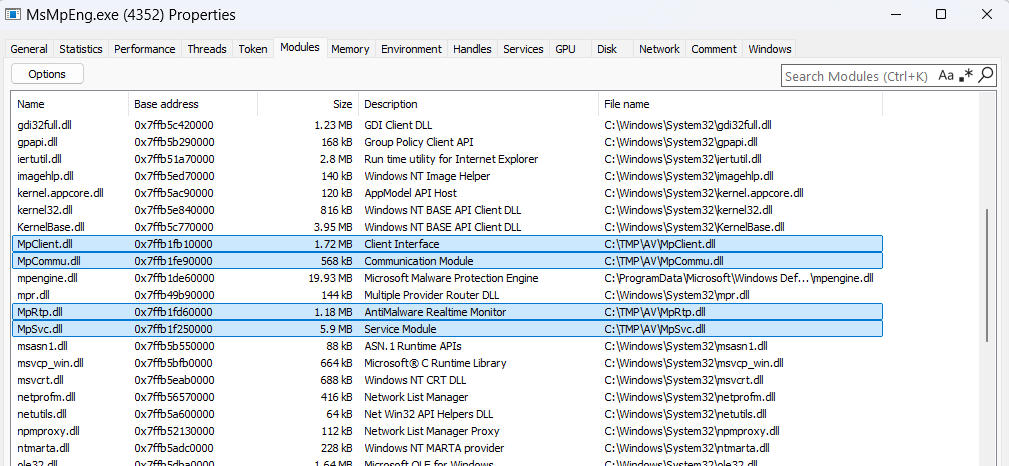Sort by the Description column header

(x=479, y=104)
